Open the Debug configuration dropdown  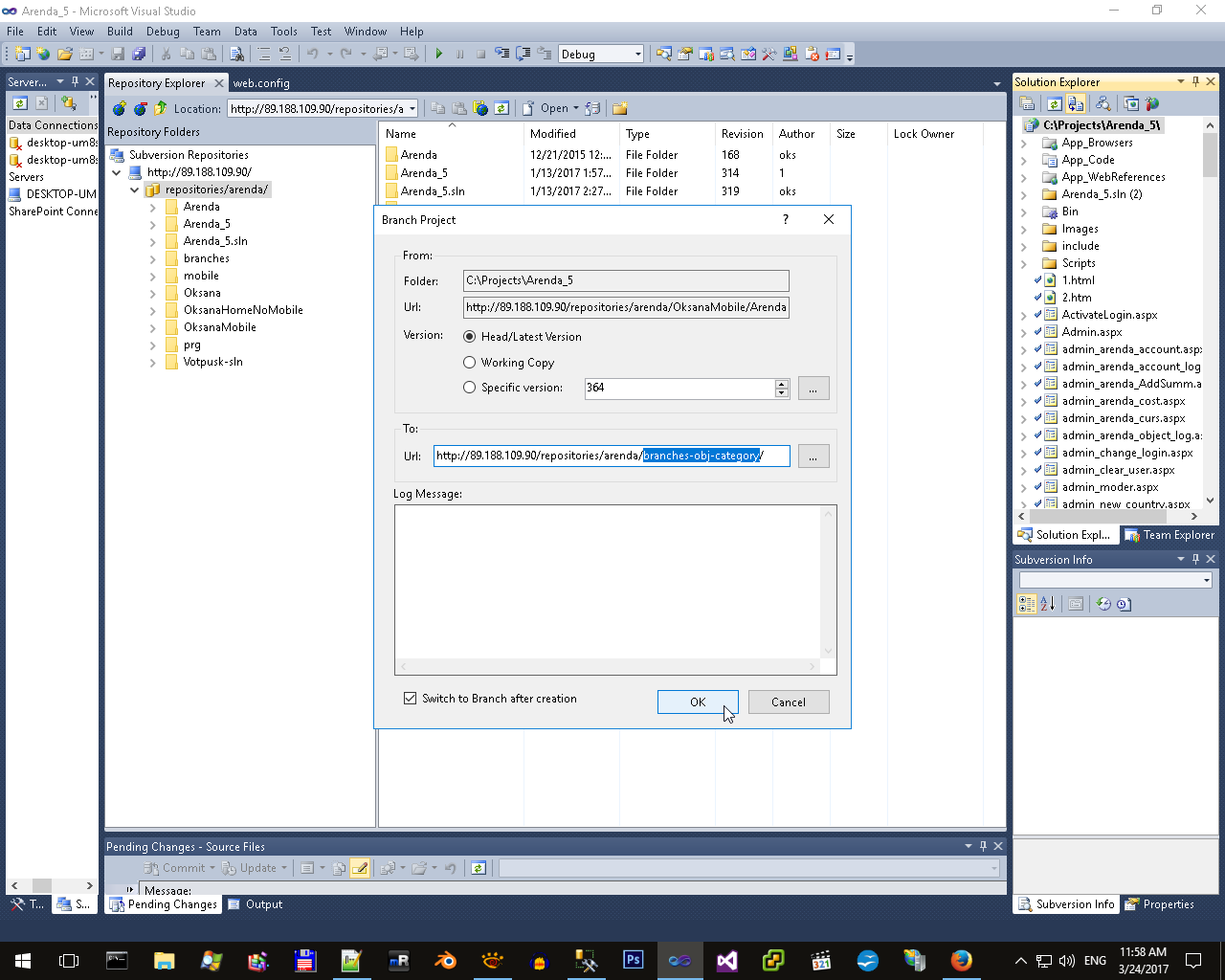tap(638, 55)
